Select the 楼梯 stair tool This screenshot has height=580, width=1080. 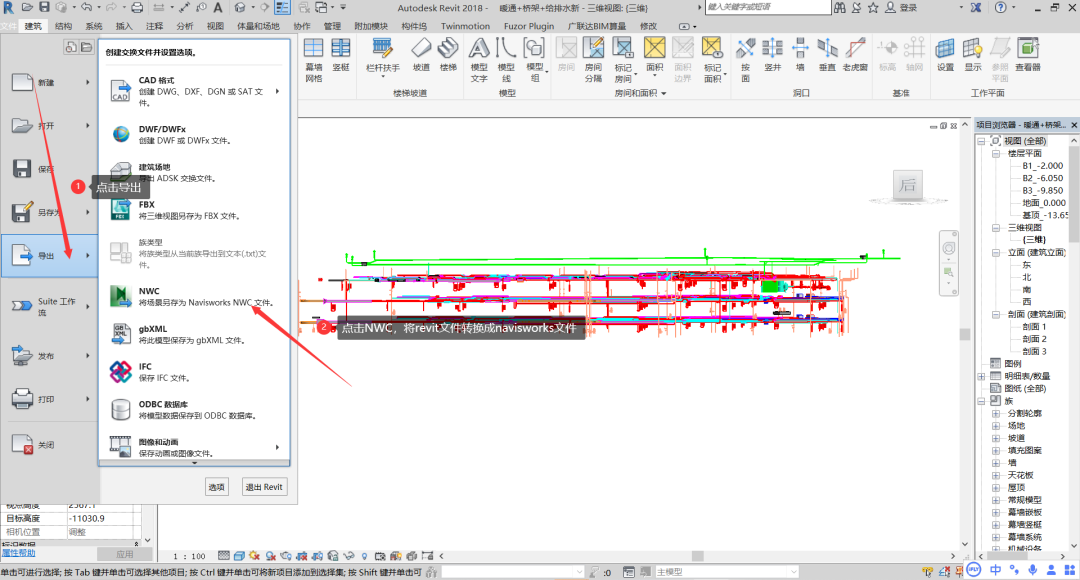pos(448,55)
